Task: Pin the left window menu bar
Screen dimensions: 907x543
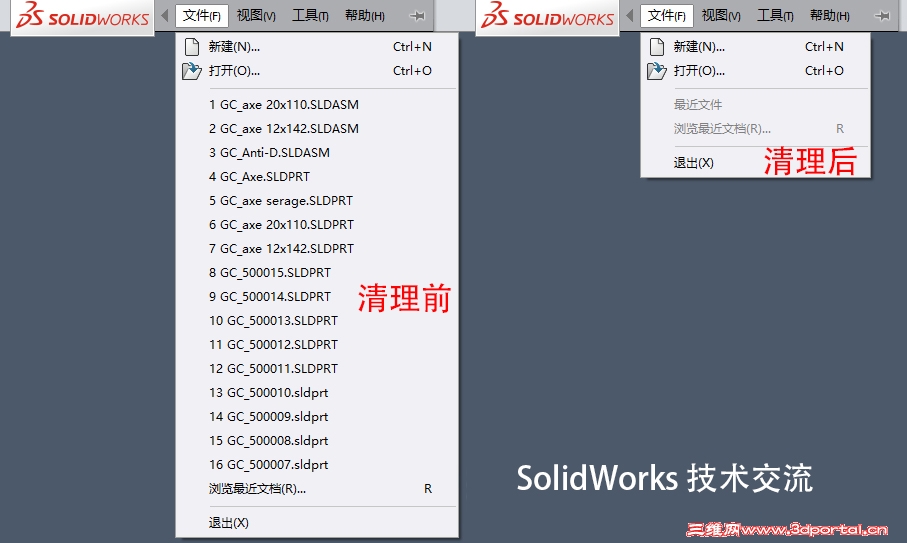Action: 417,16
